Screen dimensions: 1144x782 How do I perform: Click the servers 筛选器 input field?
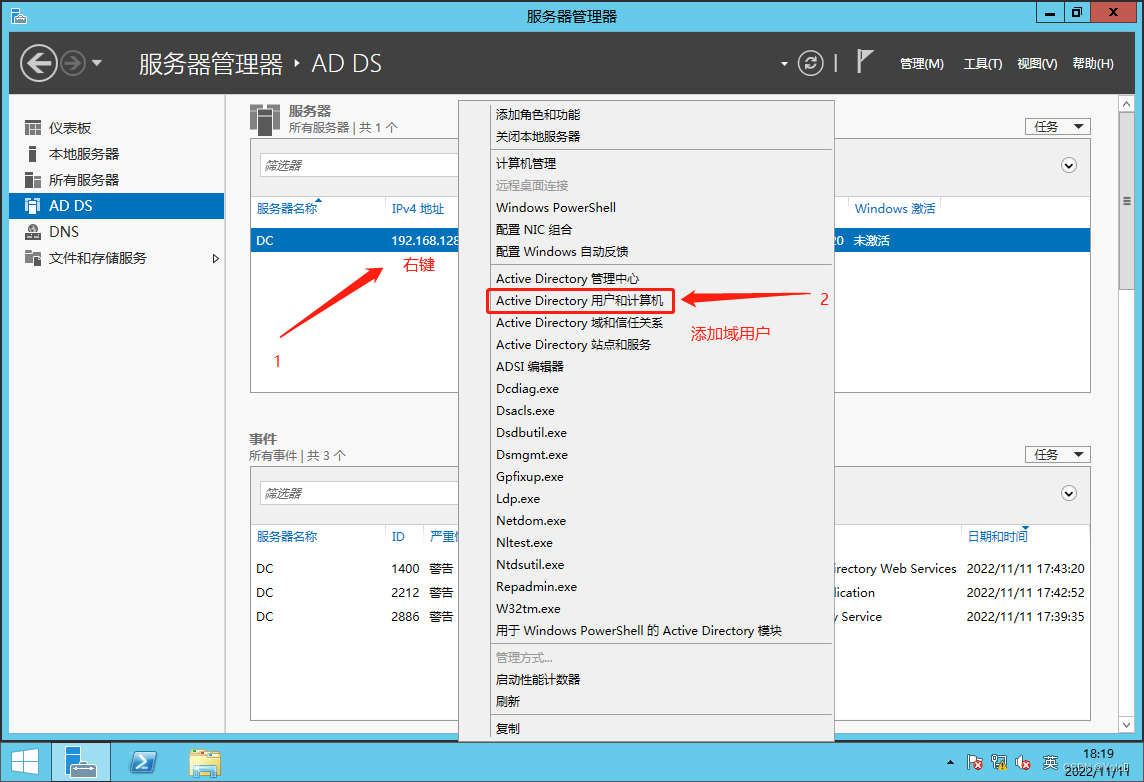359,166
